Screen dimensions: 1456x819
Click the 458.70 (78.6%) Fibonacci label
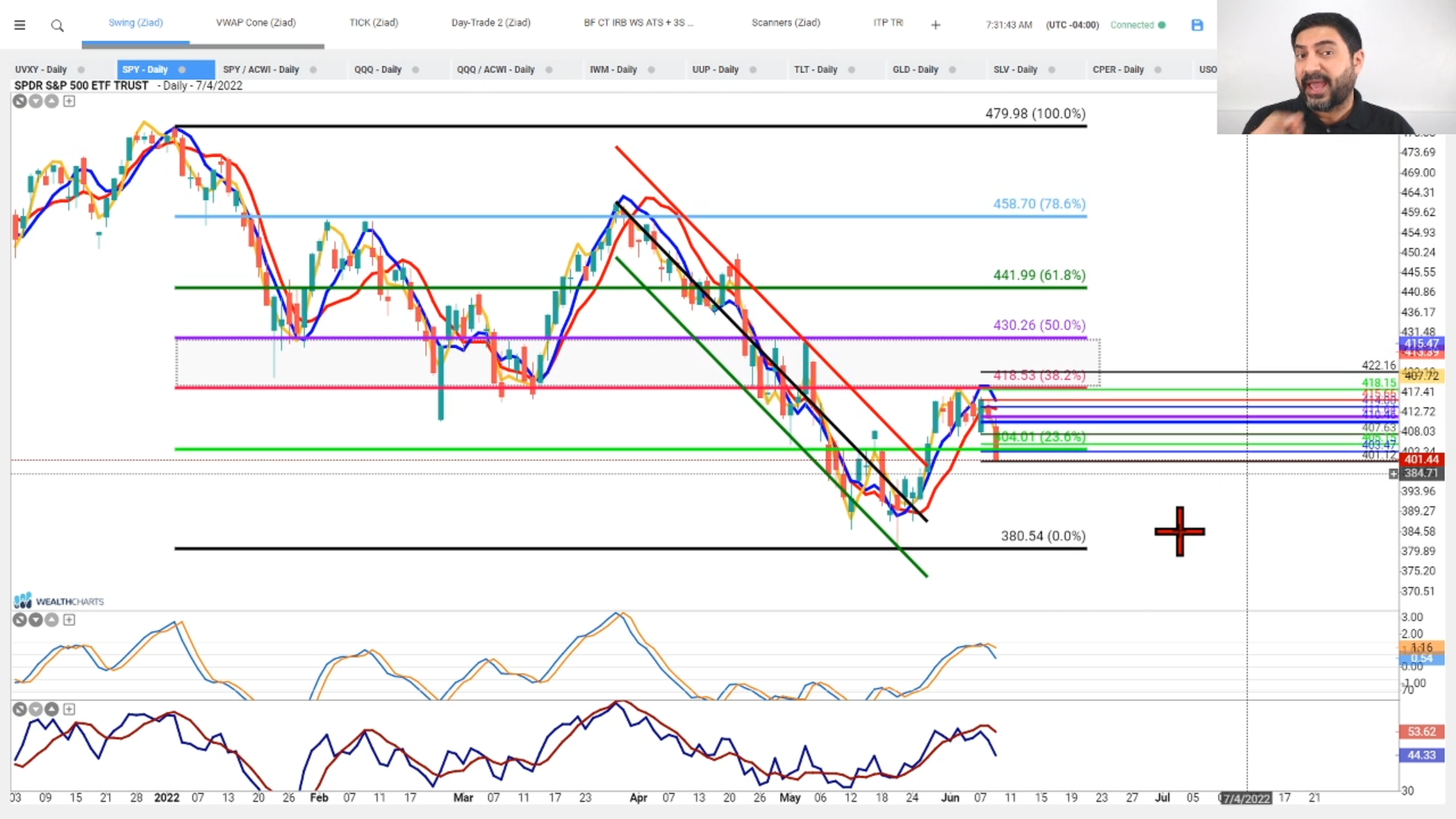click(1039, 204)
